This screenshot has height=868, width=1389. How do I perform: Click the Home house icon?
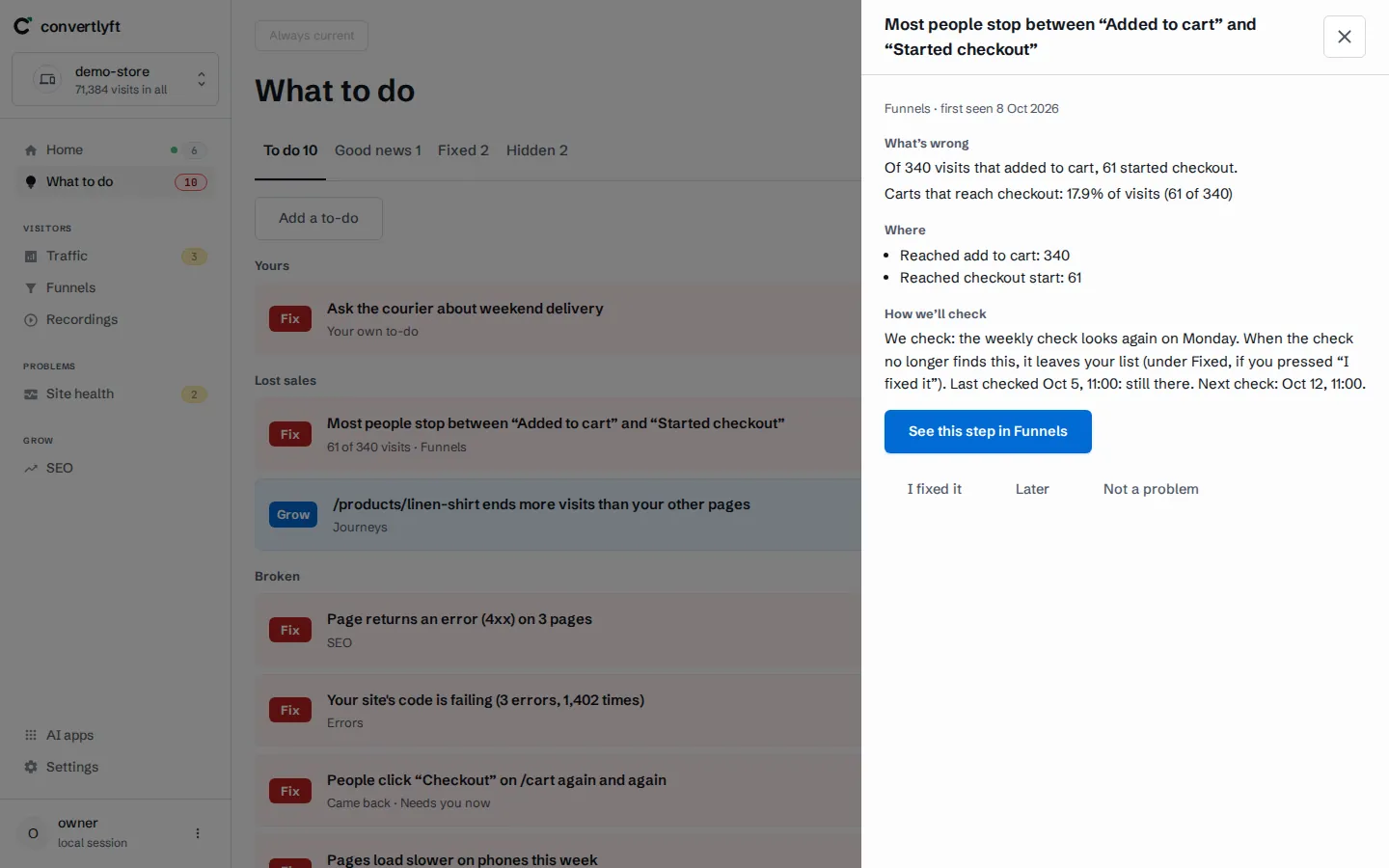tap(31, 149)
